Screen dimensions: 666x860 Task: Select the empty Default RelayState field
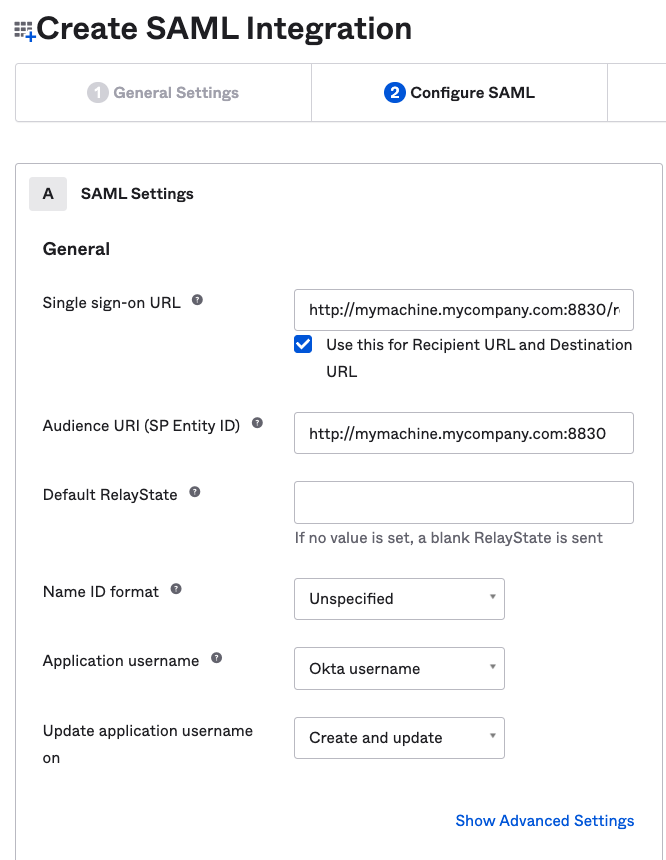pos(463,502)
